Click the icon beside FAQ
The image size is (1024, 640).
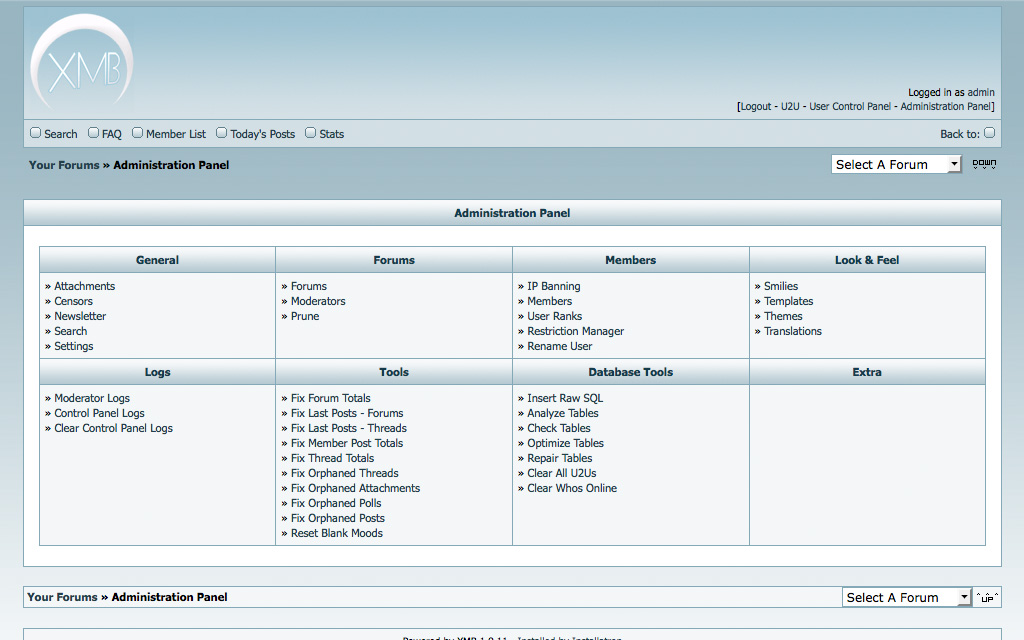[x=94, y=133]
